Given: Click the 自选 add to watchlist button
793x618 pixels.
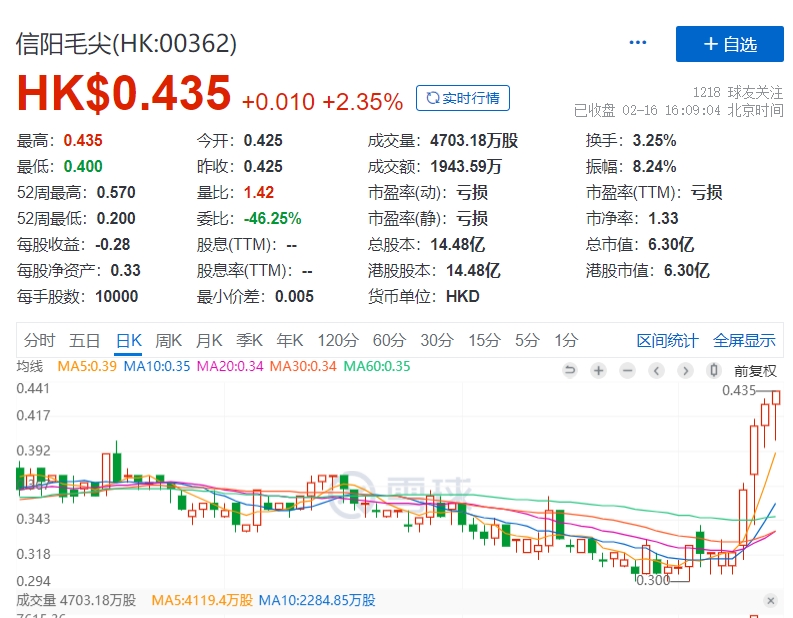Looking at the screenshot, I should click(x=730, y=44).
